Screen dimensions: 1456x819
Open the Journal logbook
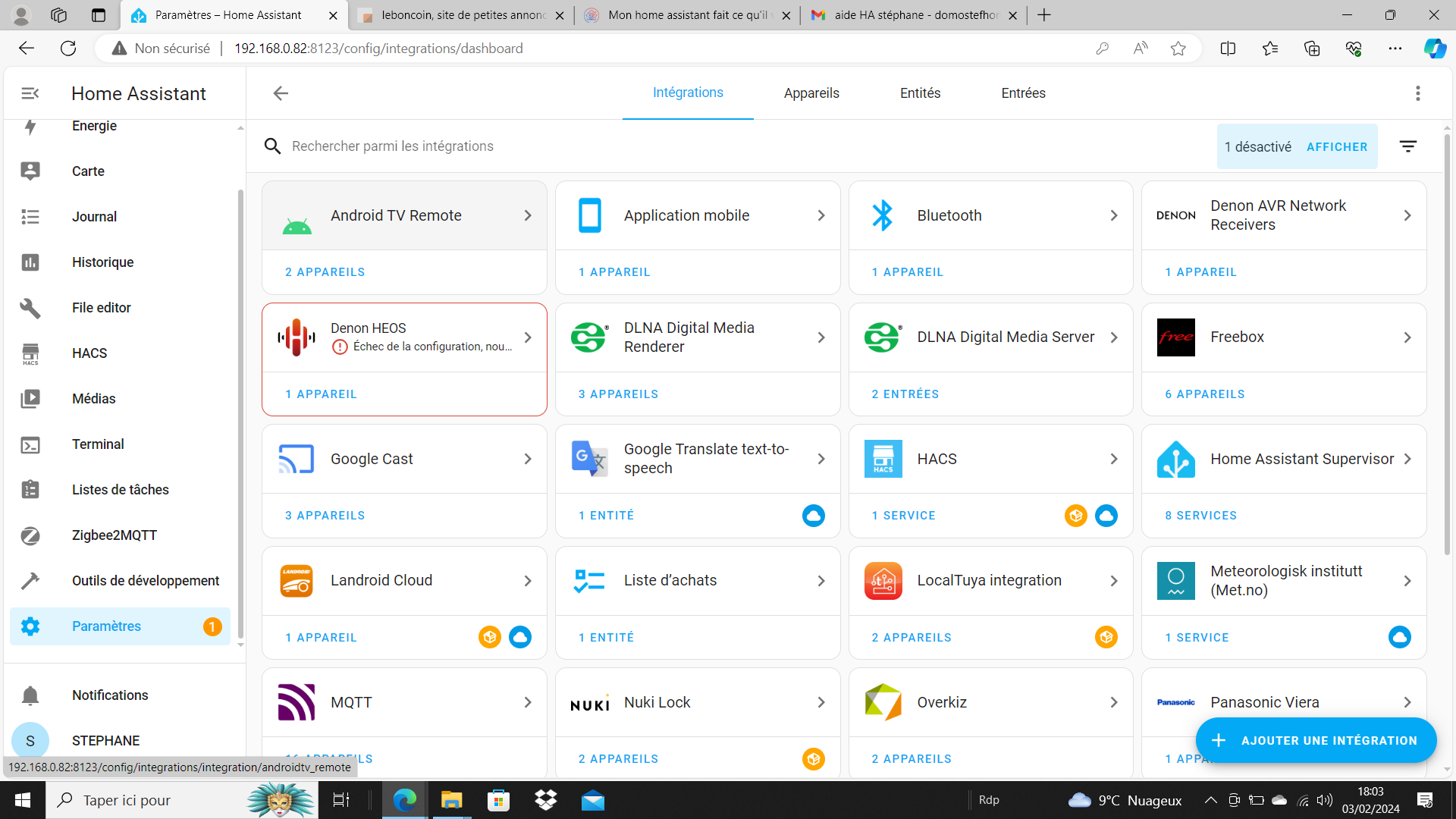click(x=120, y=217)
